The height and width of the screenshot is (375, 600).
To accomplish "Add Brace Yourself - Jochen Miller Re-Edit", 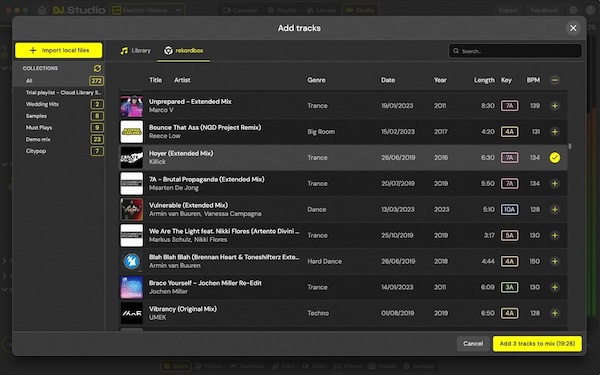I will (x=554, y=287).
